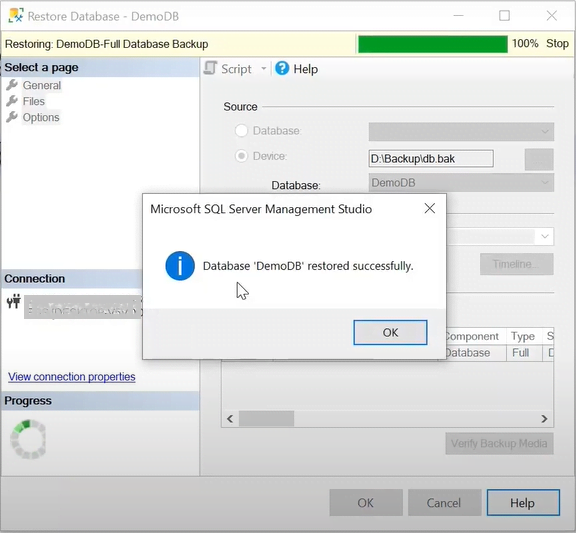The height and width of the screenshot is (533, 576).
Task: Click the Select a page header
Action: (100, 68)
